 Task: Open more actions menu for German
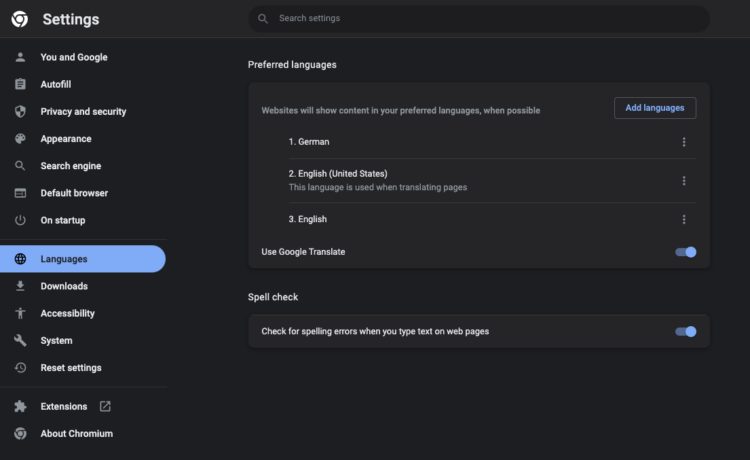point(684,142)
